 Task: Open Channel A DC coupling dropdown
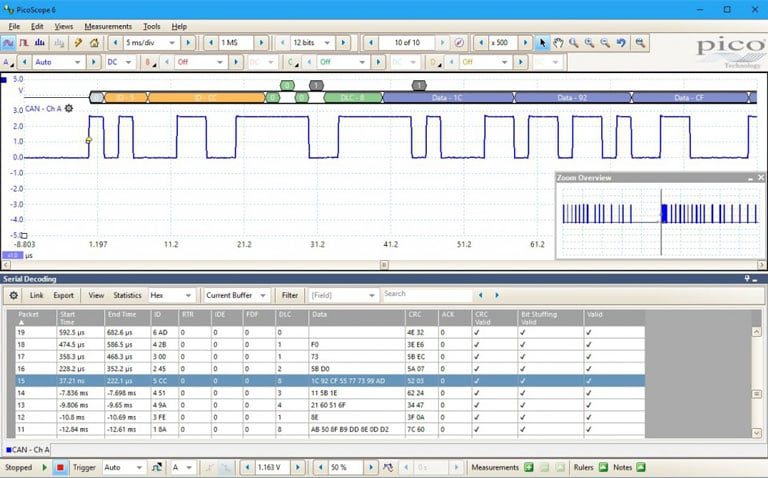tap(128, 62)
